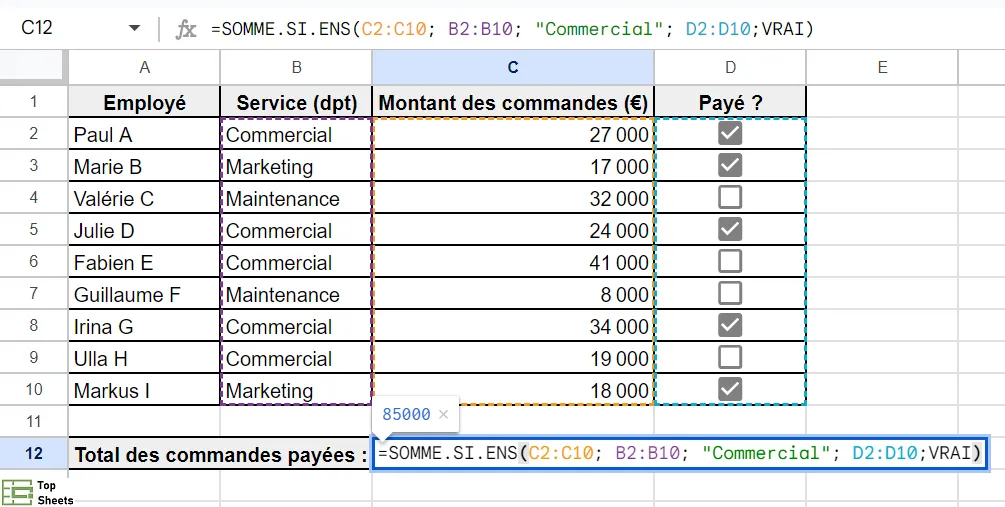Click inside the formula bar text
The image size is (1005, 507).
pyautogui.click(x=511, y=29)
